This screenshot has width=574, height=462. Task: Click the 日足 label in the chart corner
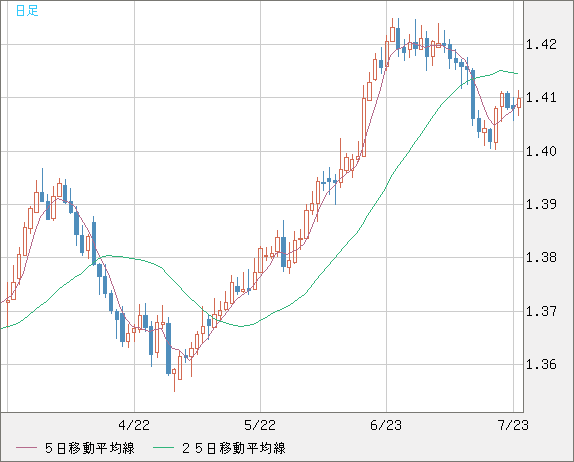point(27,11)
